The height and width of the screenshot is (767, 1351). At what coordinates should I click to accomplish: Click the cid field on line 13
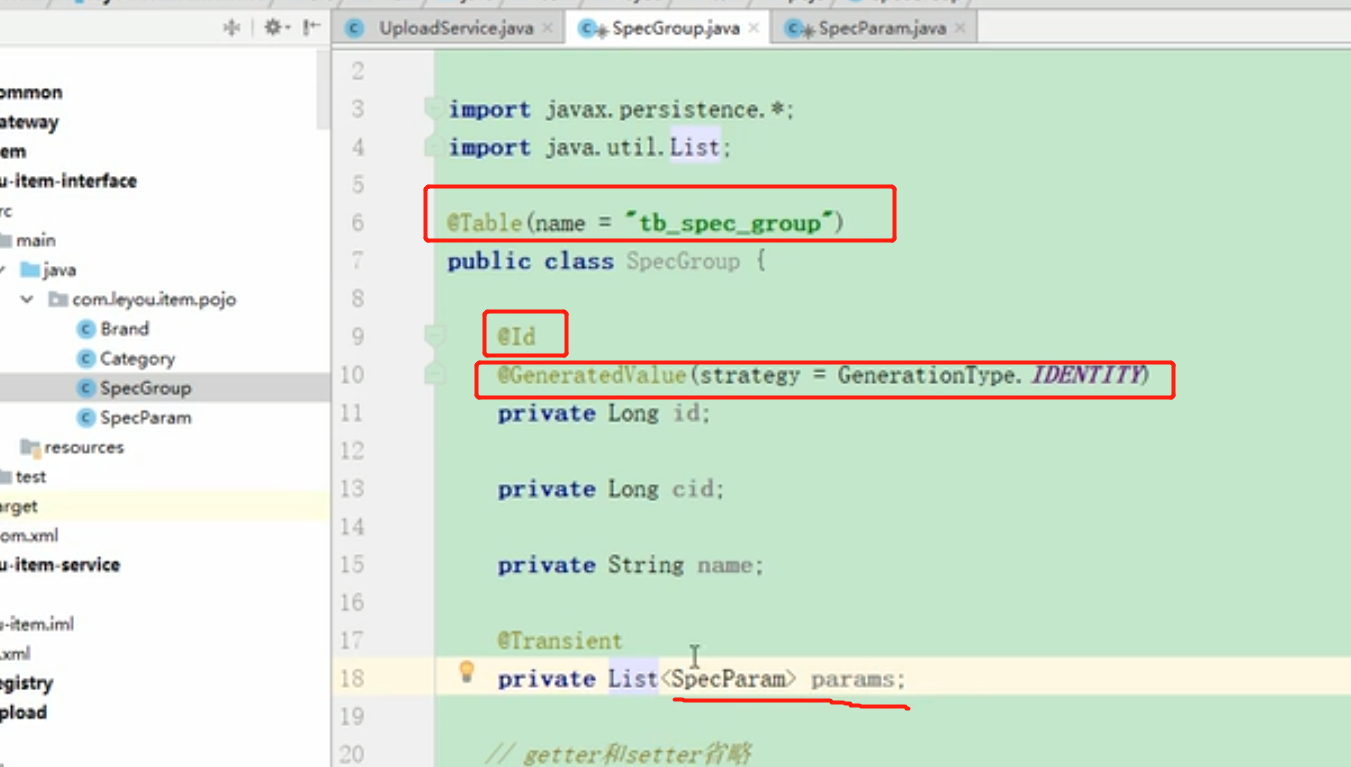(x=692, y=489)
